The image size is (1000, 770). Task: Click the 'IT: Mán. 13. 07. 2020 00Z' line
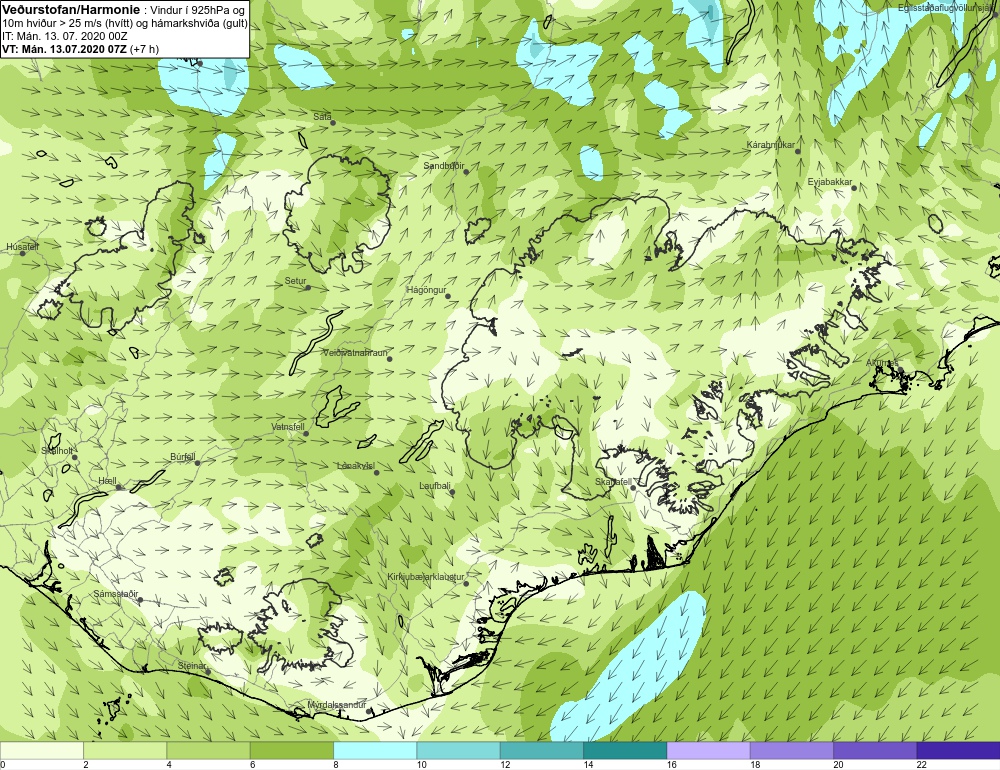pyautogui.click(x=65, y=36)
